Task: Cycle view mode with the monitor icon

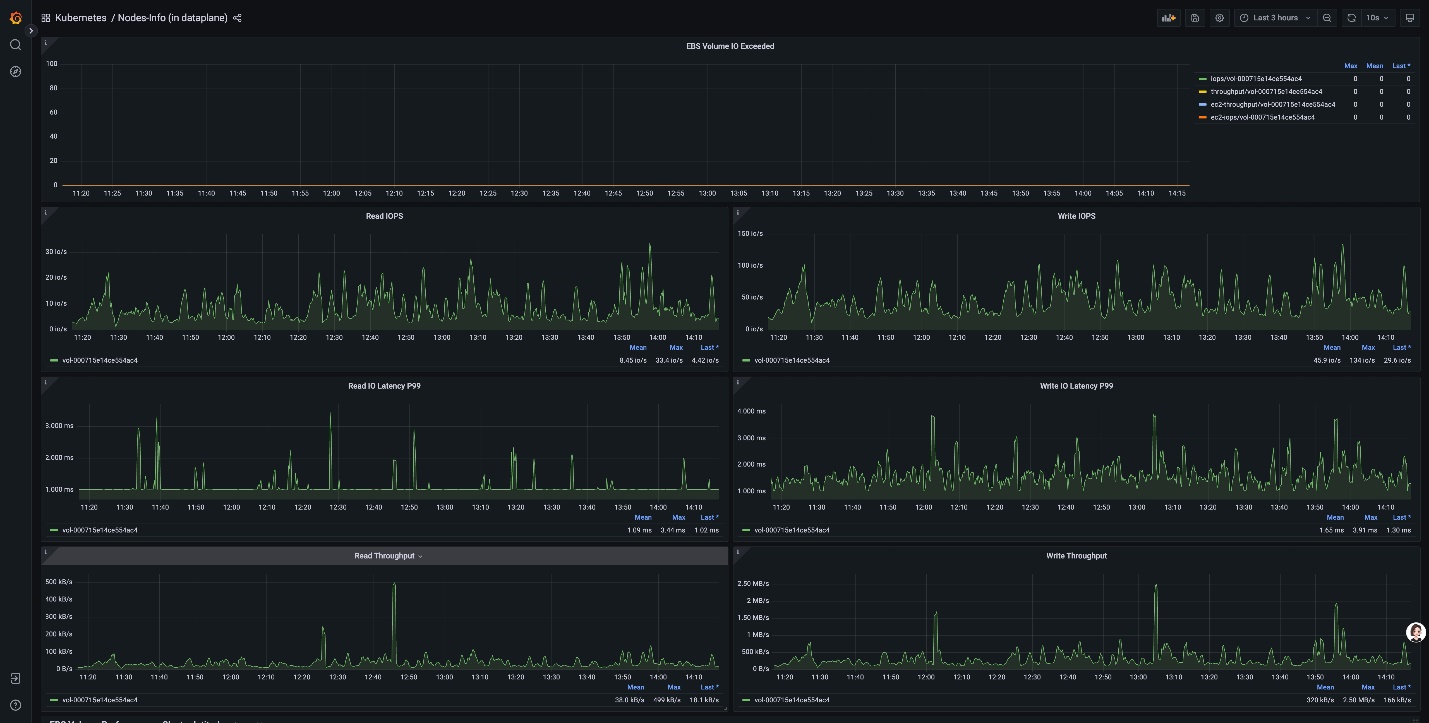Action: pyautogui.click(x=1409, y=18)
